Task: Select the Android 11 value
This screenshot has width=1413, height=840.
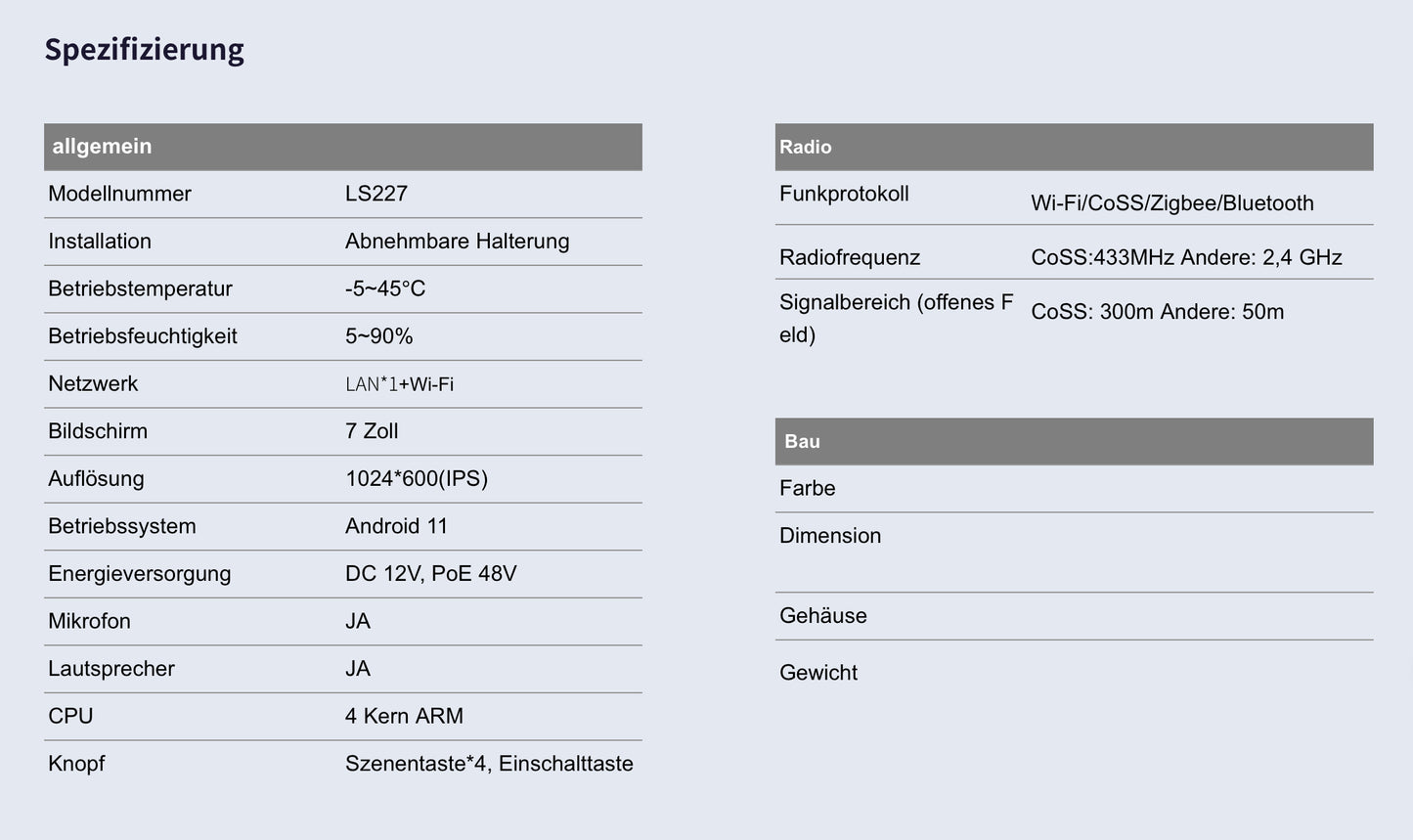Action: (x=396, y=526)
